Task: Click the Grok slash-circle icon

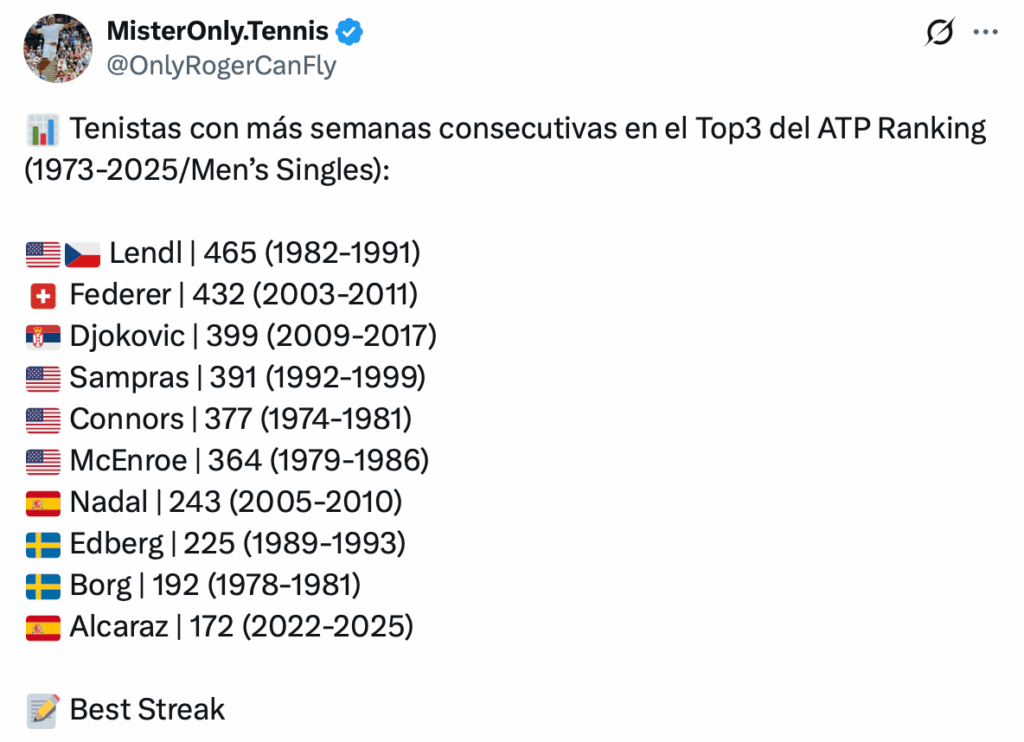Action: pyautogui.click(x=940, y=33)
